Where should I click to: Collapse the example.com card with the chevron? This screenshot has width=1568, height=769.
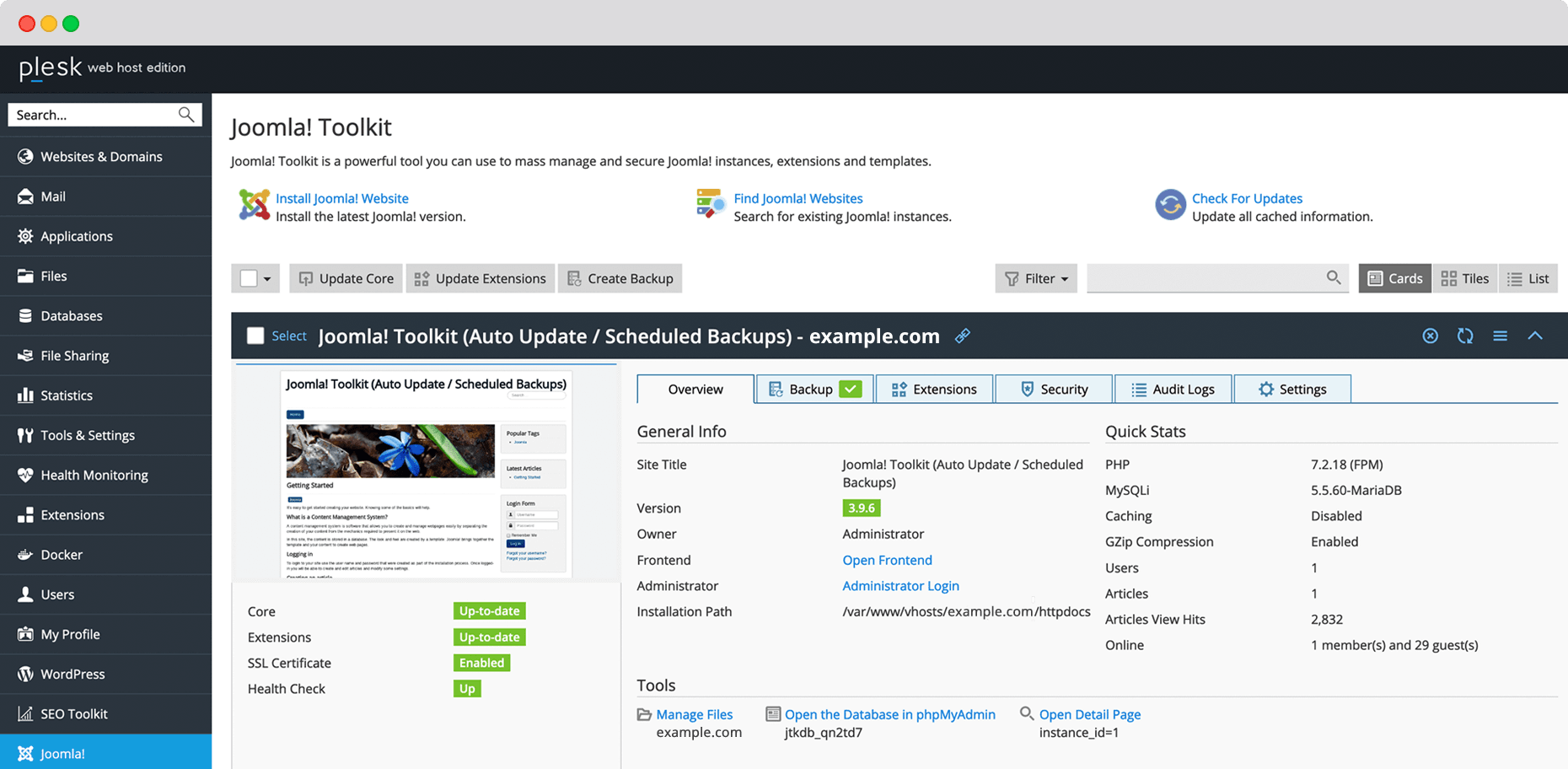click(1535, 336)
